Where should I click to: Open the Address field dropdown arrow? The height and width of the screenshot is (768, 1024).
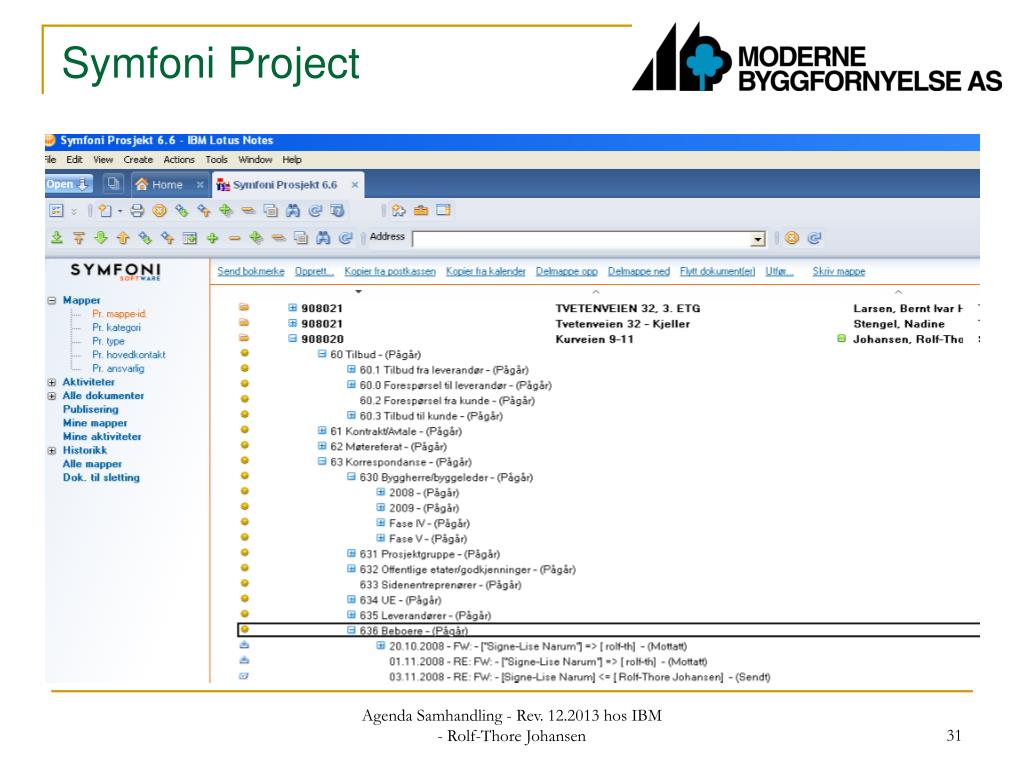(758, 239)
